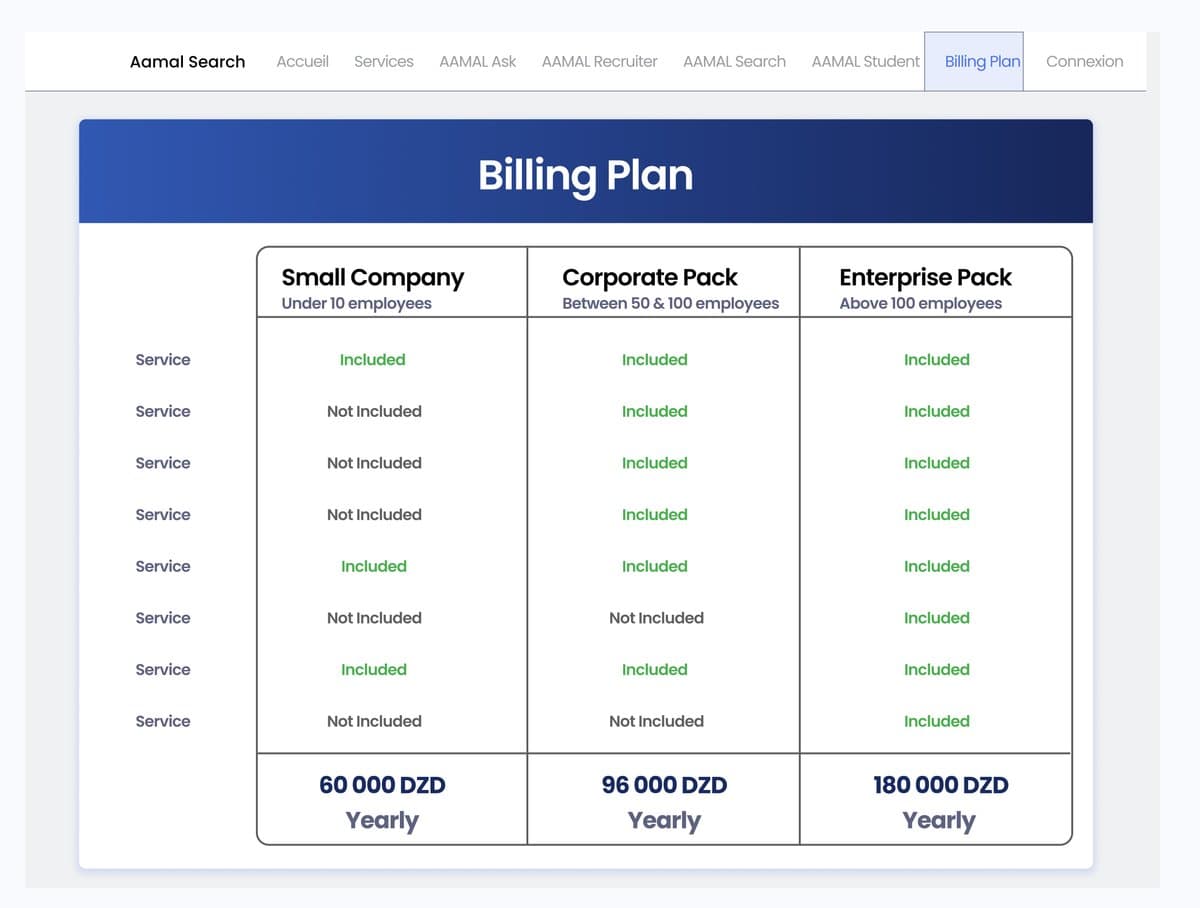This screenshot has height=908, width=1200.
Task: Navigate to AAMAL Recruiter
Action: 600,61
